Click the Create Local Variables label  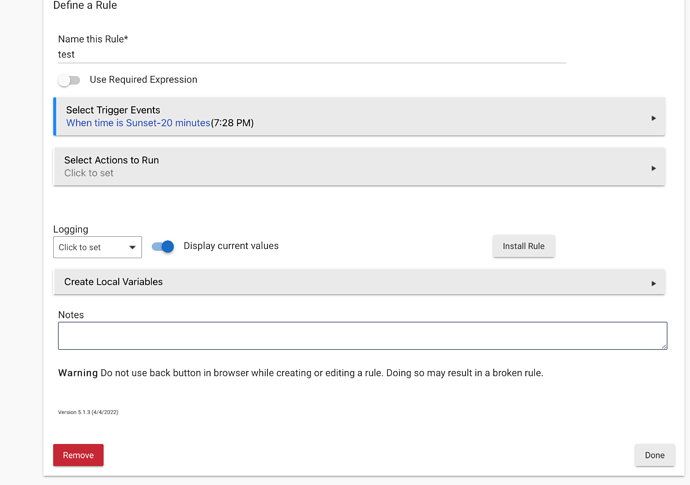[114, 282]
